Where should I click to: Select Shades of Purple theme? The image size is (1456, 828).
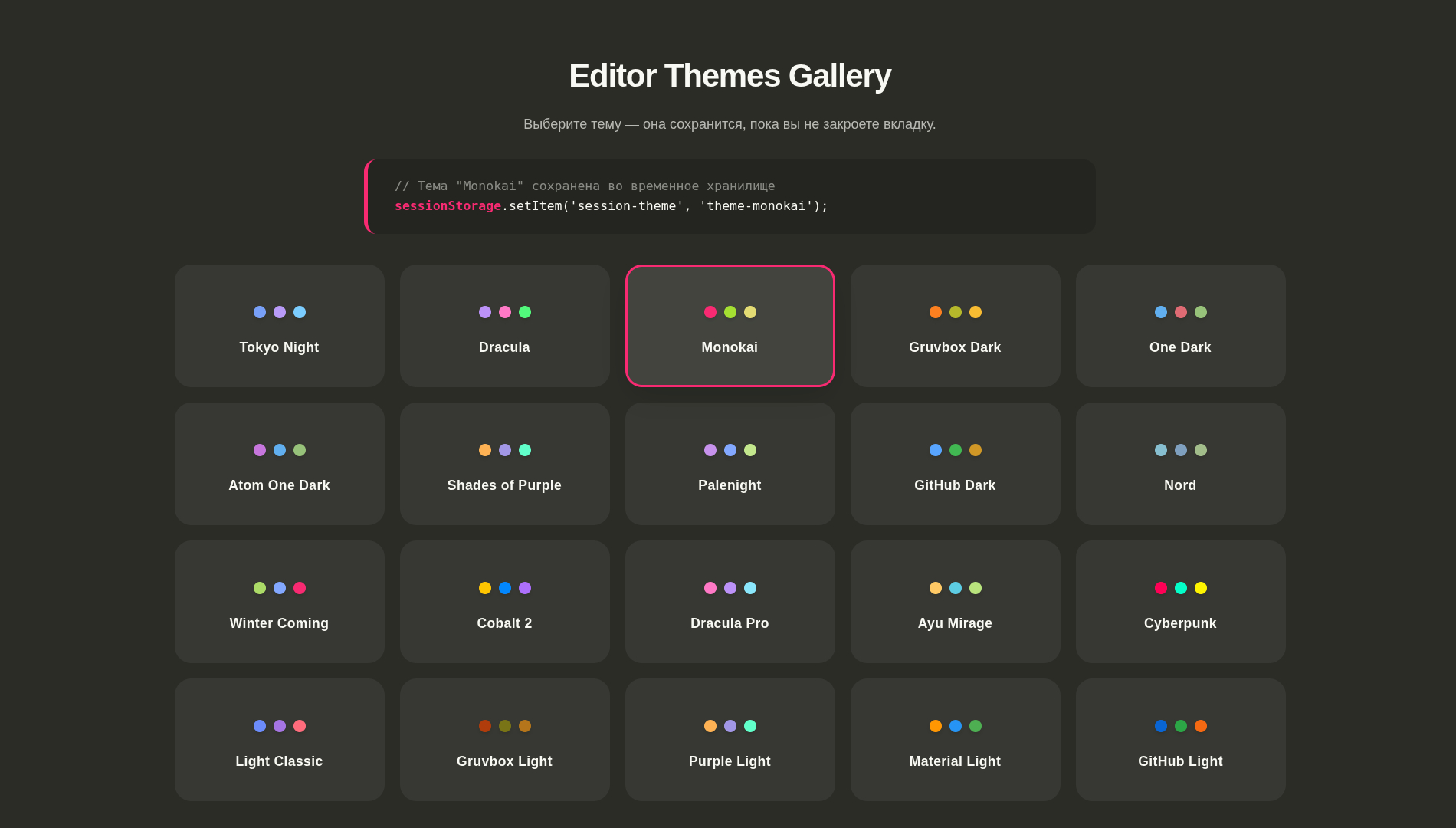(504, 464)
